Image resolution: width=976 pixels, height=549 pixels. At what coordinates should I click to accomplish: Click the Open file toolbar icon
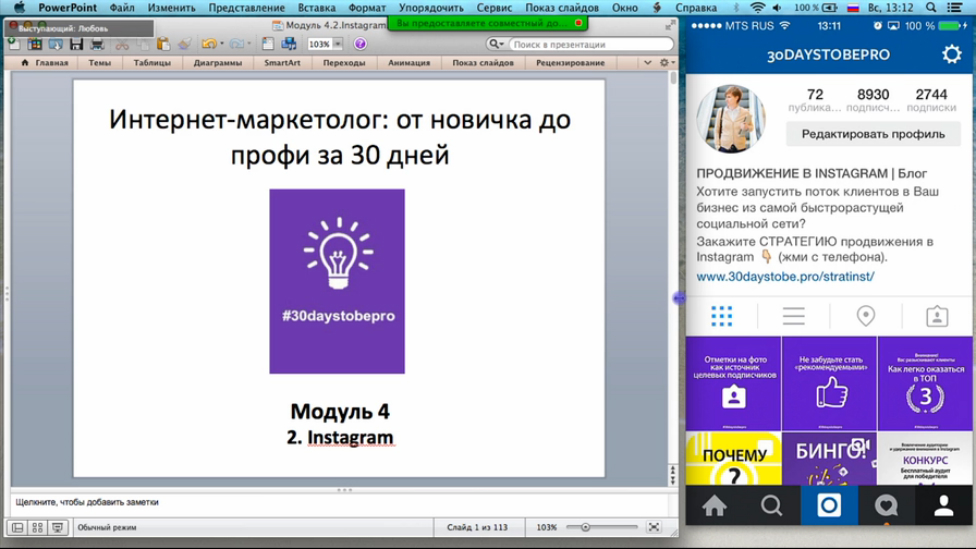click(55, 44)
